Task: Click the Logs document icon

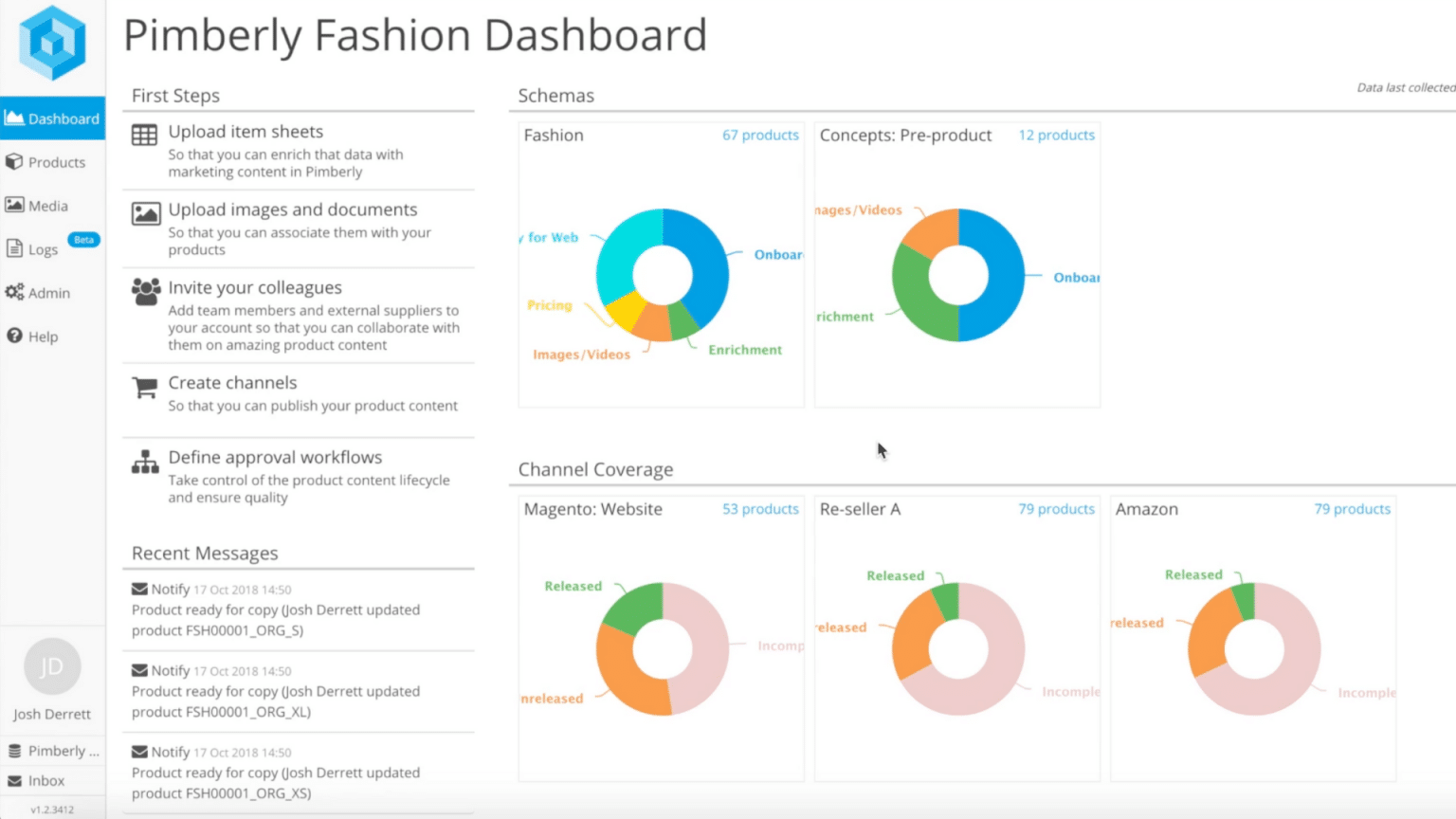Action: click(x=14, y=248)
